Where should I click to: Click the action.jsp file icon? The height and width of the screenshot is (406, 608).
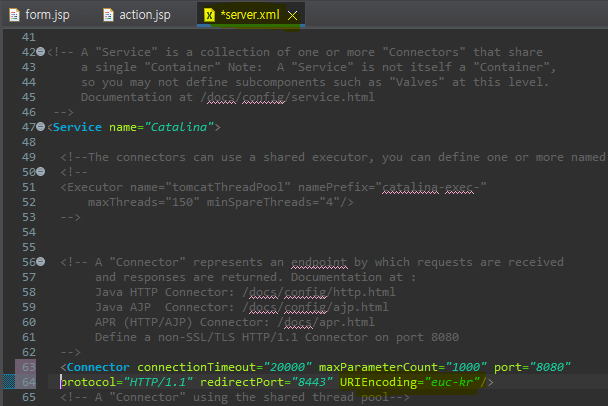click(x=108, y=15)
